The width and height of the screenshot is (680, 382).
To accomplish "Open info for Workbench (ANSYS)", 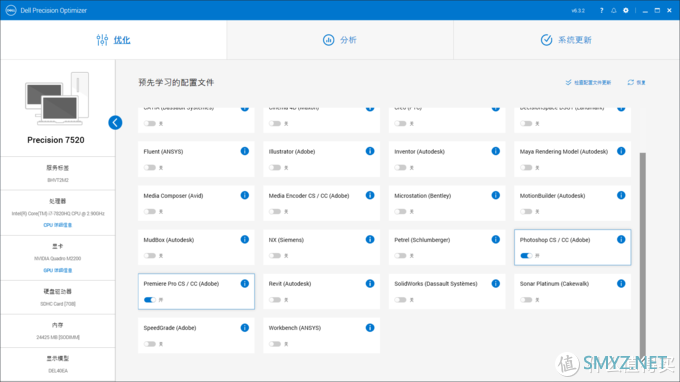I will (370, 328).
